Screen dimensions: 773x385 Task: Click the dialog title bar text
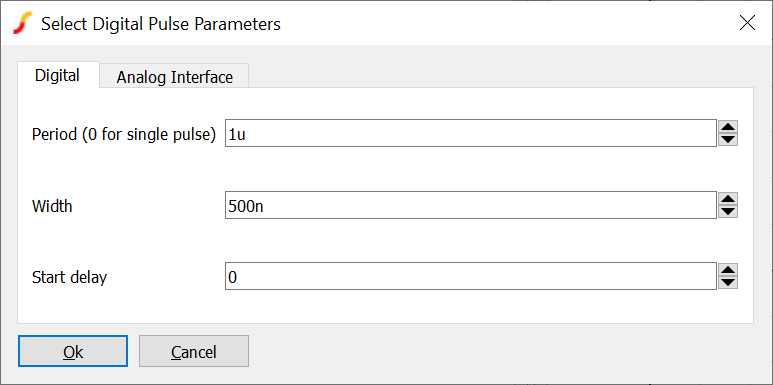(x=161, y=24)
